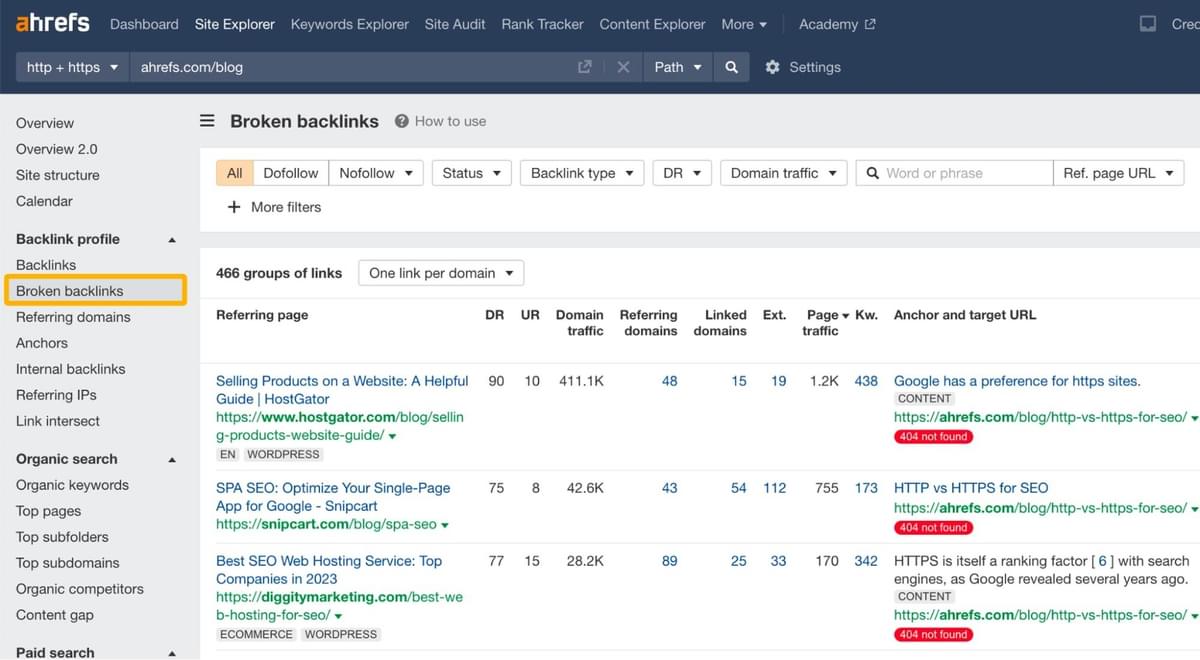Open Link intersect in the sidebar

[x=58, y=421]
